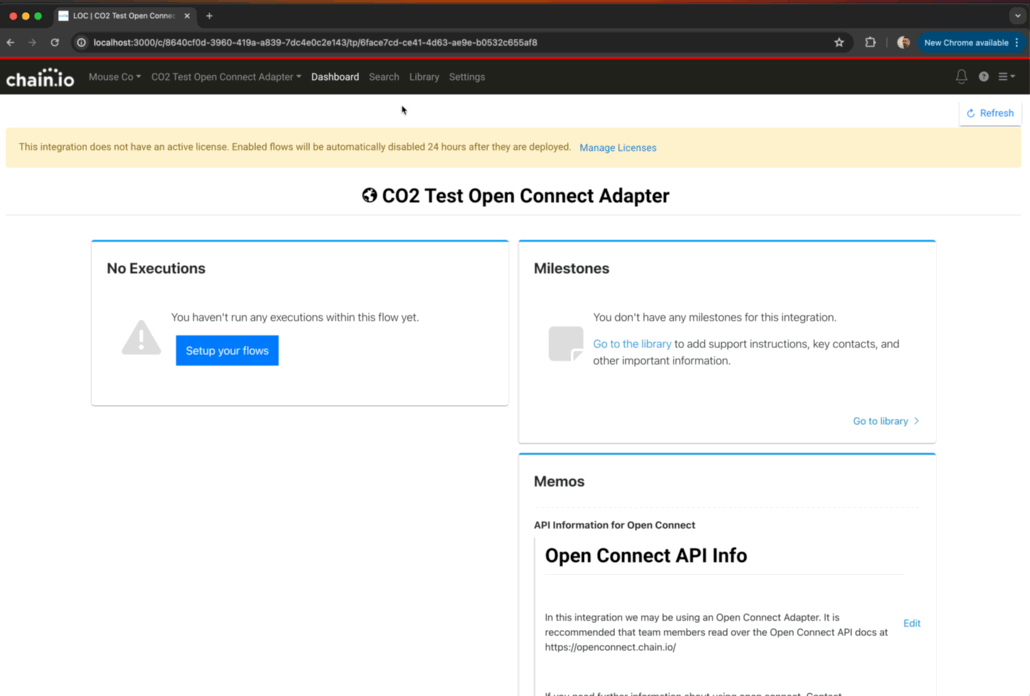Open a new browser tab

click(x=210, y=16)
